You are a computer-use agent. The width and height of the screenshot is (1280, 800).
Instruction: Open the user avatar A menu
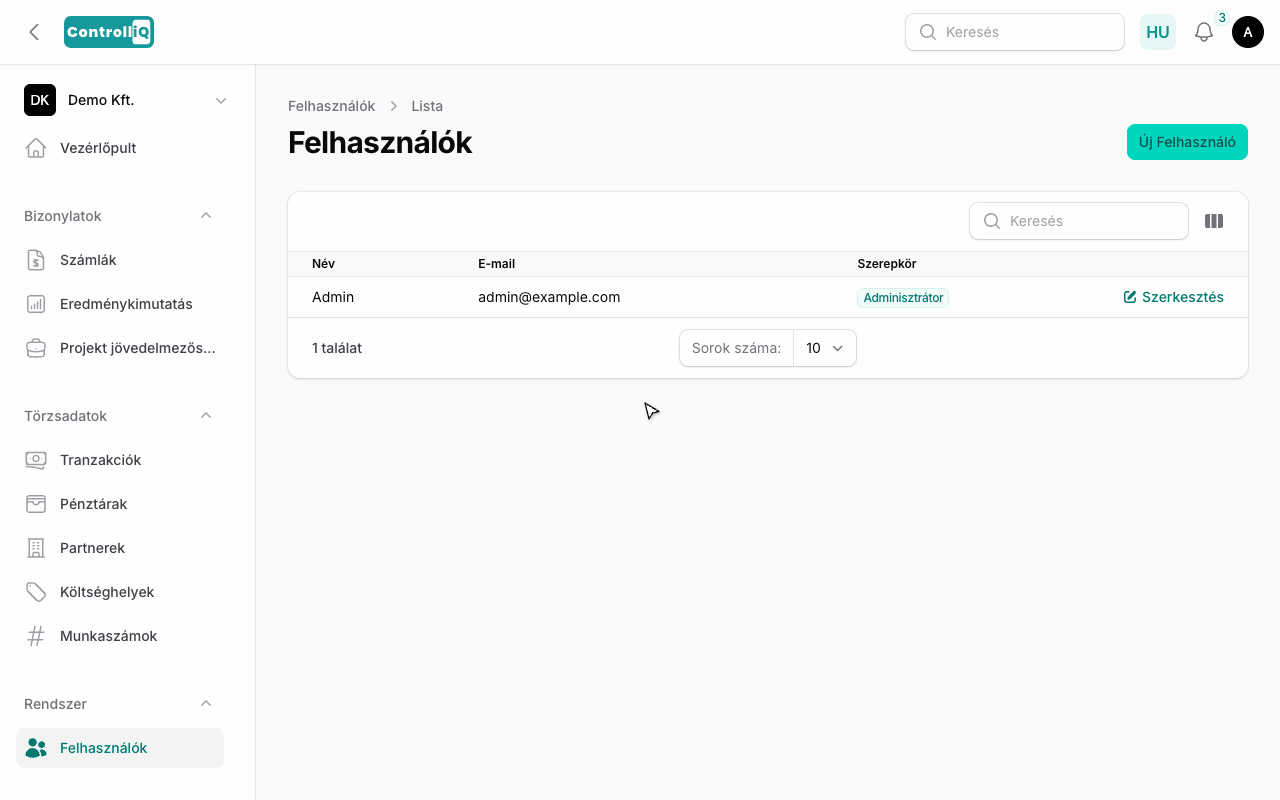pos(1248,32)
